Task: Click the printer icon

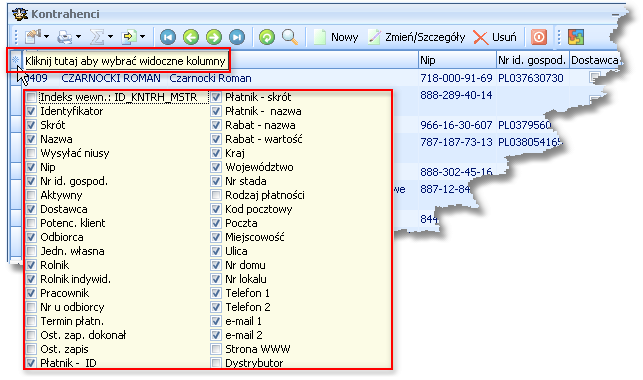Action: (x=64, y=37)
